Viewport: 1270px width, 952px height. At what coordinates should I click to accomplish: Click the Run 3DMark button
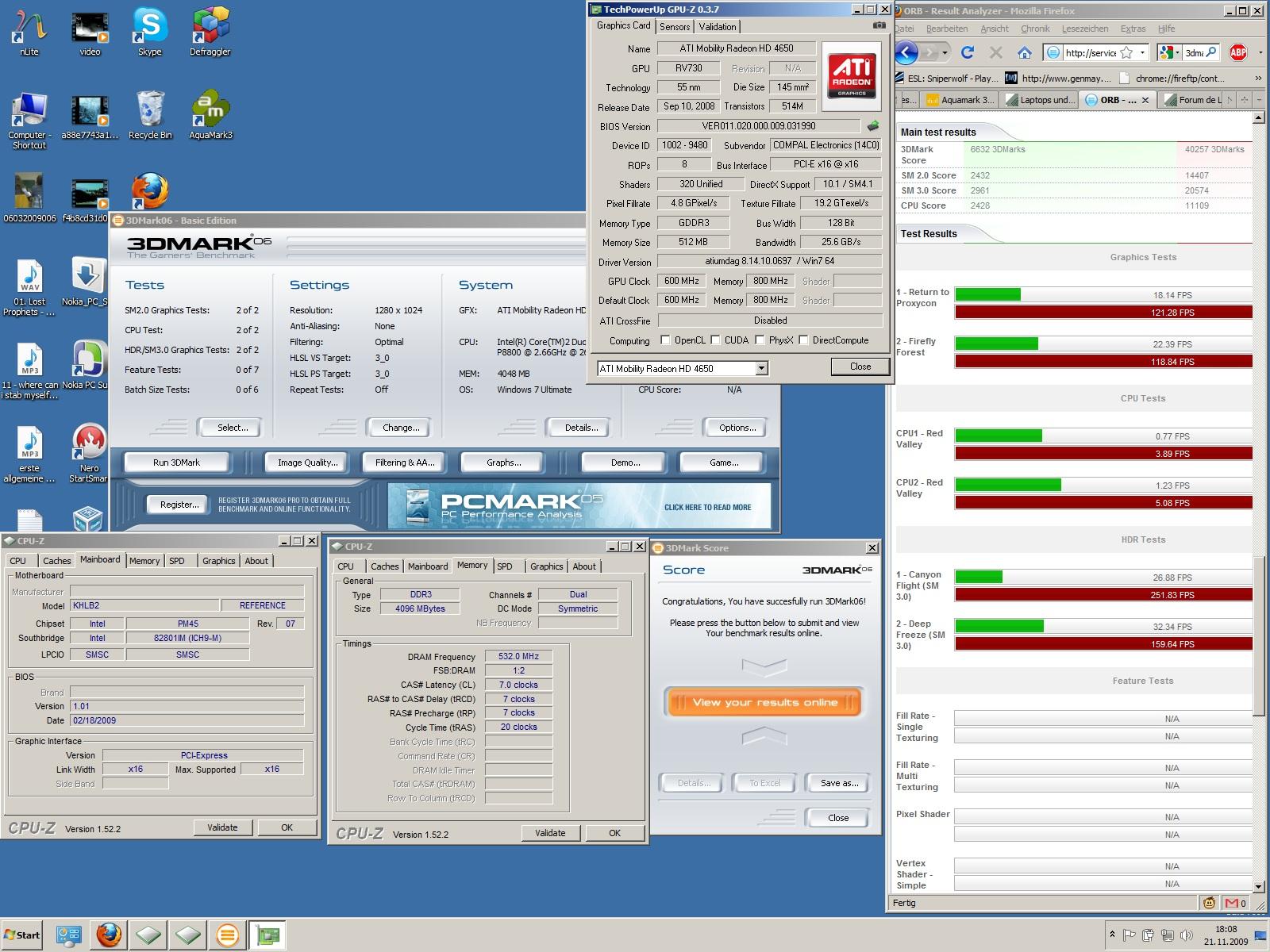tap(176, 463)
